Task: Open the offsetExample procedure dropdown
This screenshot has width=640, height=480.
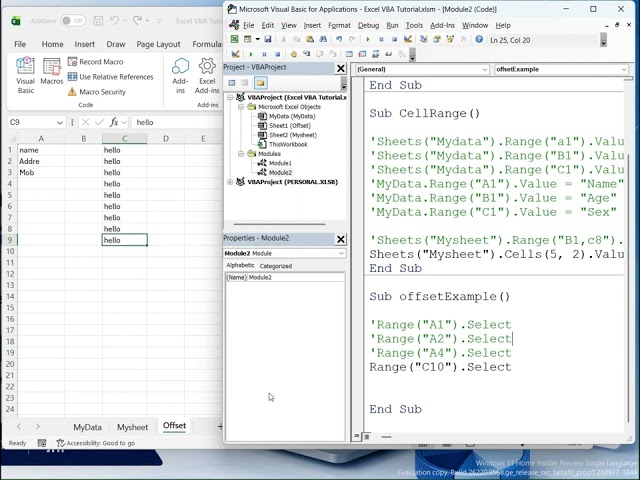Action: coord(624,69)
